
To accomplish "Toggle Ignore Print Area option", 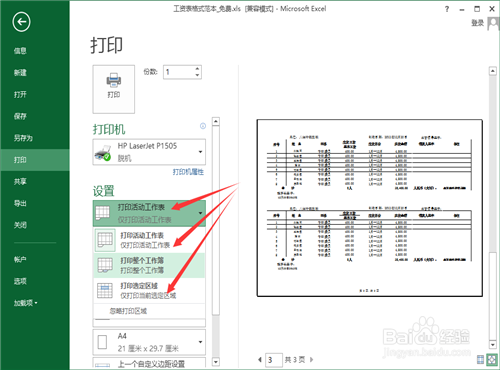I will point(149,311).
